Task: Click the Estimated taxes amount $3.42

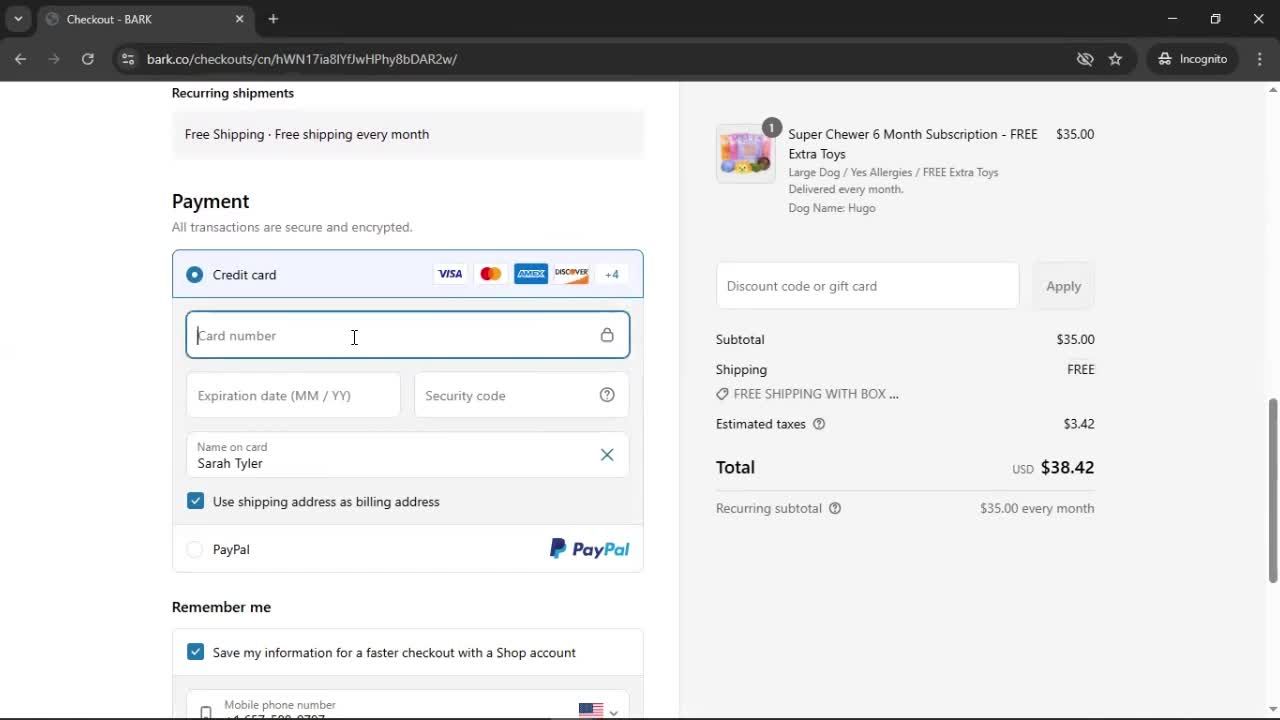Action: [x=1079, y=424]
